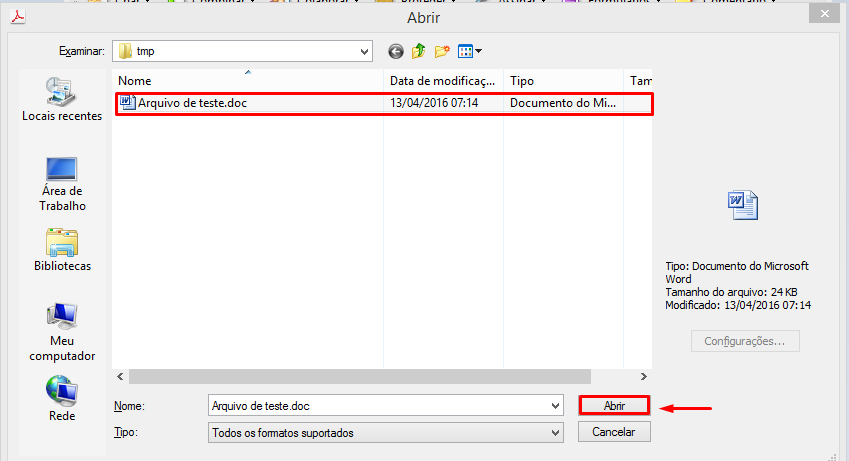Expand the Tipo file format dropdown
Image resolution: width=849 pixels, height=461 pixels.
pos(556,433)
